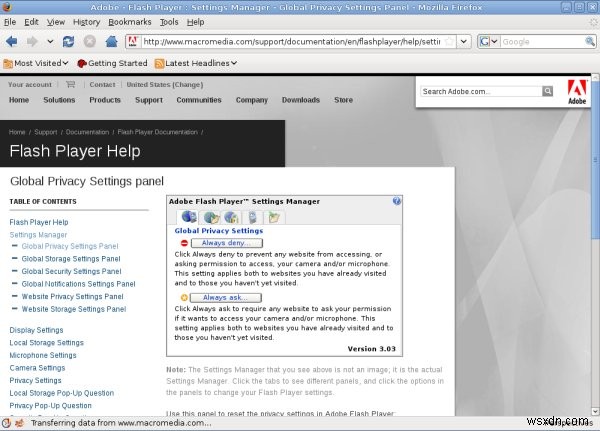The width and height of the screenshot is (600, 431).
Task: Click the Always deny button
Action: click(227, 243)
